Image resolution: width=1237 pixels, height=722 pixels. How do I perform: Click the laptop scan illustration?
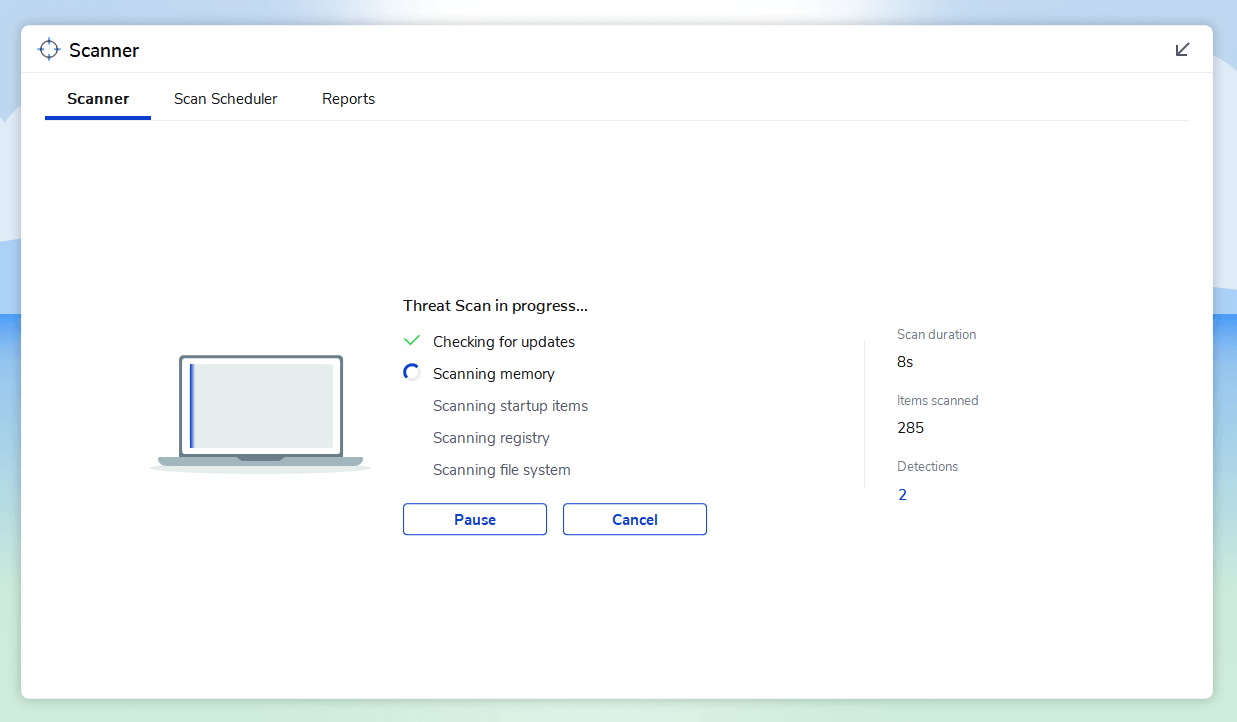point(261,413)
